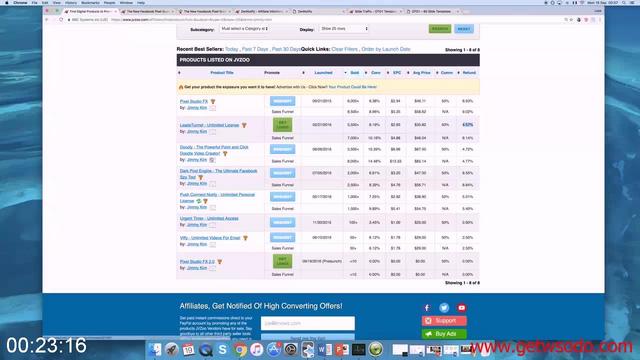This screenshot has width=640, height=360.
Task: Click the trophy icon beside Dark Post Engine
Action: point(200,178)
